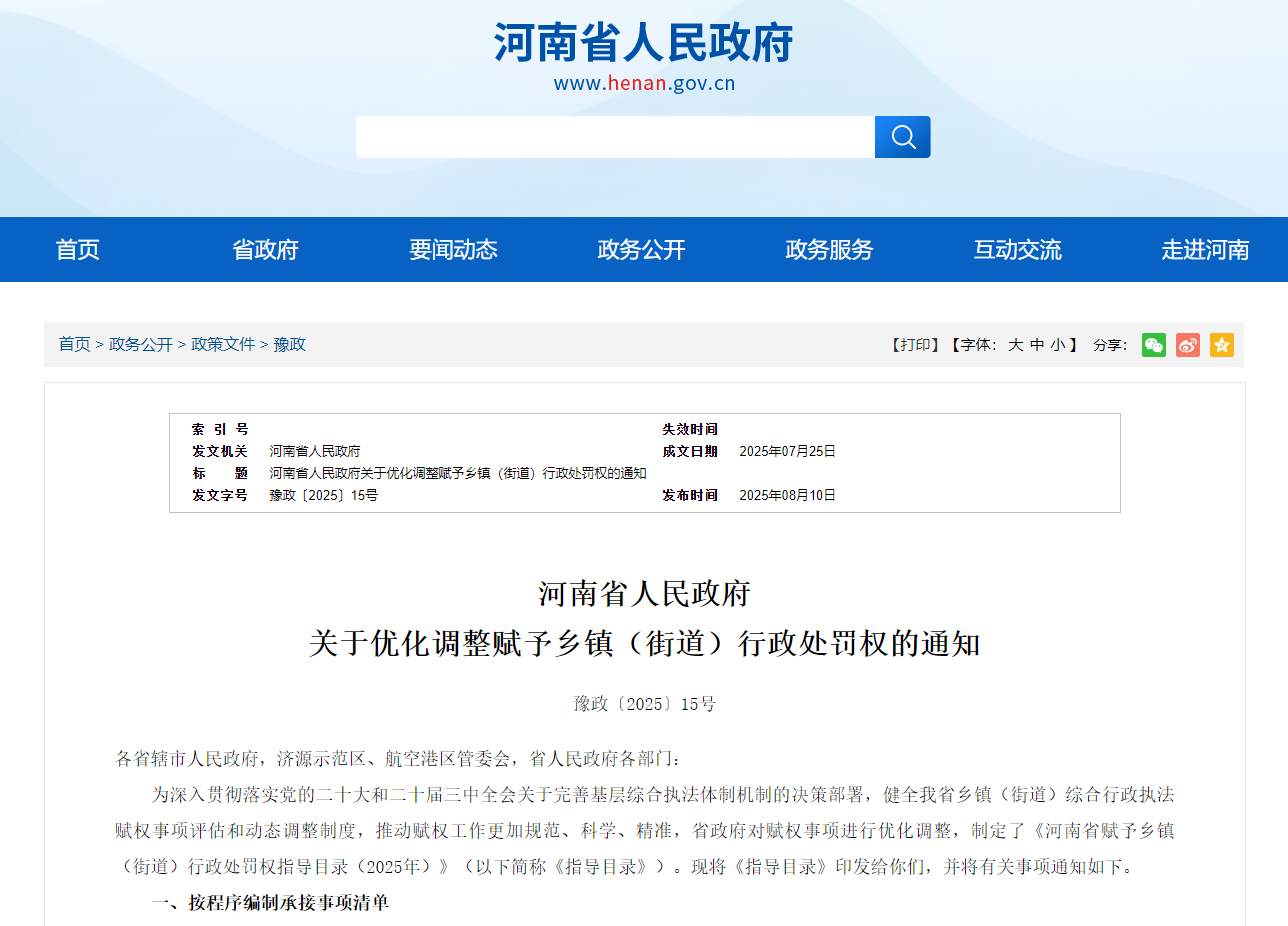Go to 豫政 in the breadcrumb
1288x926 pixels.
(x=290, y=344)
